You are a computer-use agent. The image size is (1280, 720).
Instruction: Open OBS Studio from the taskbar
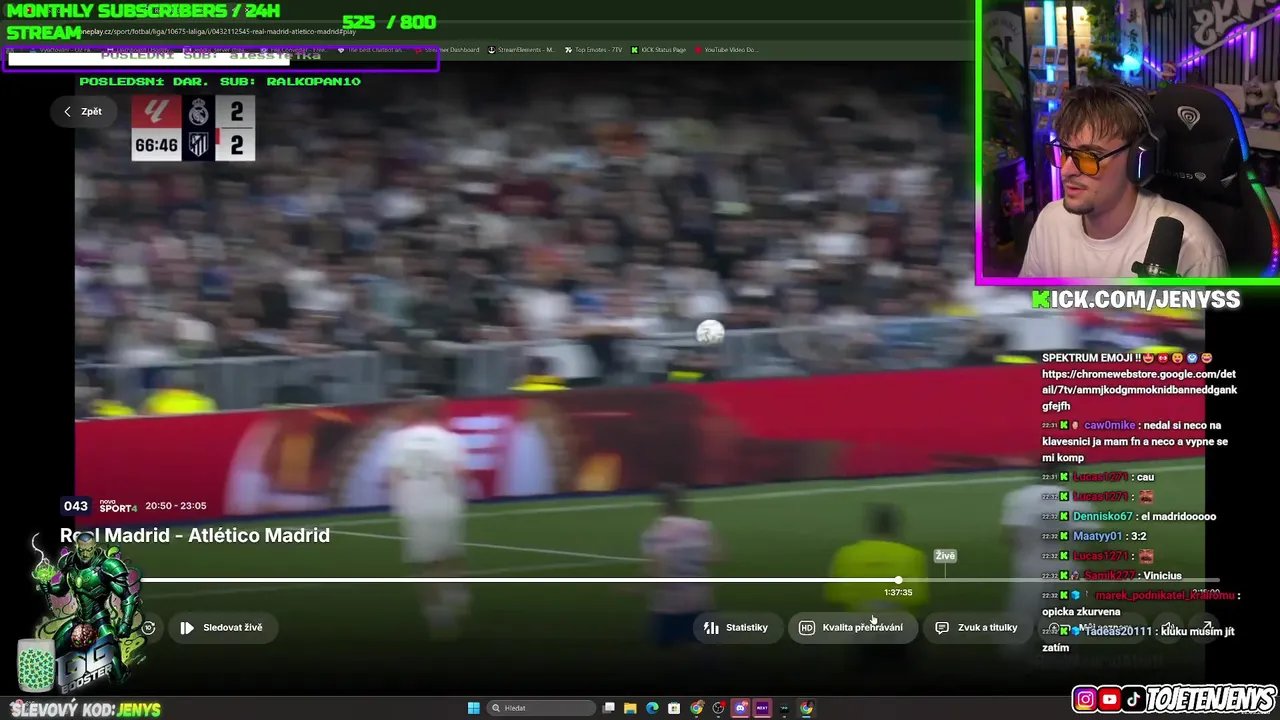tap(718, 708)
